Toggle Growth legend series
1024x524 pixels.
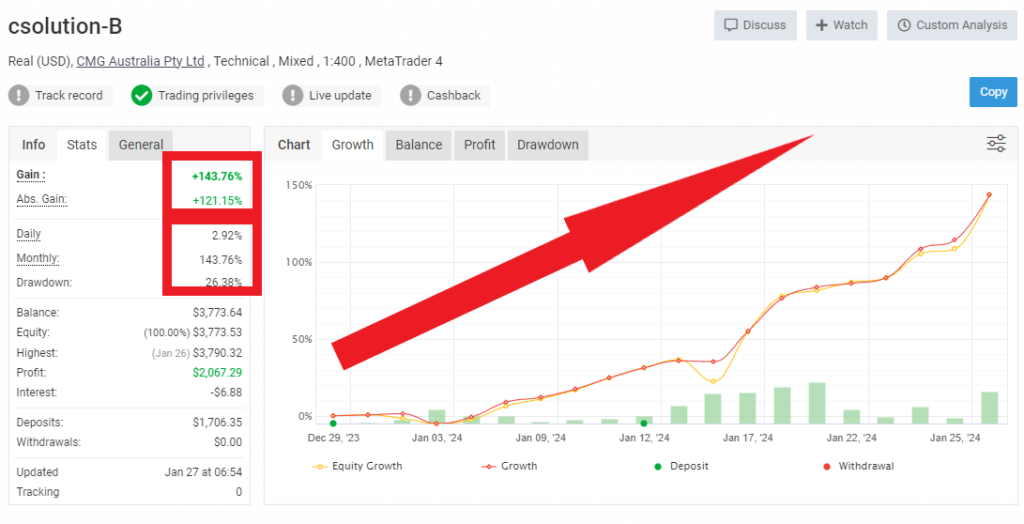[509, 466]
